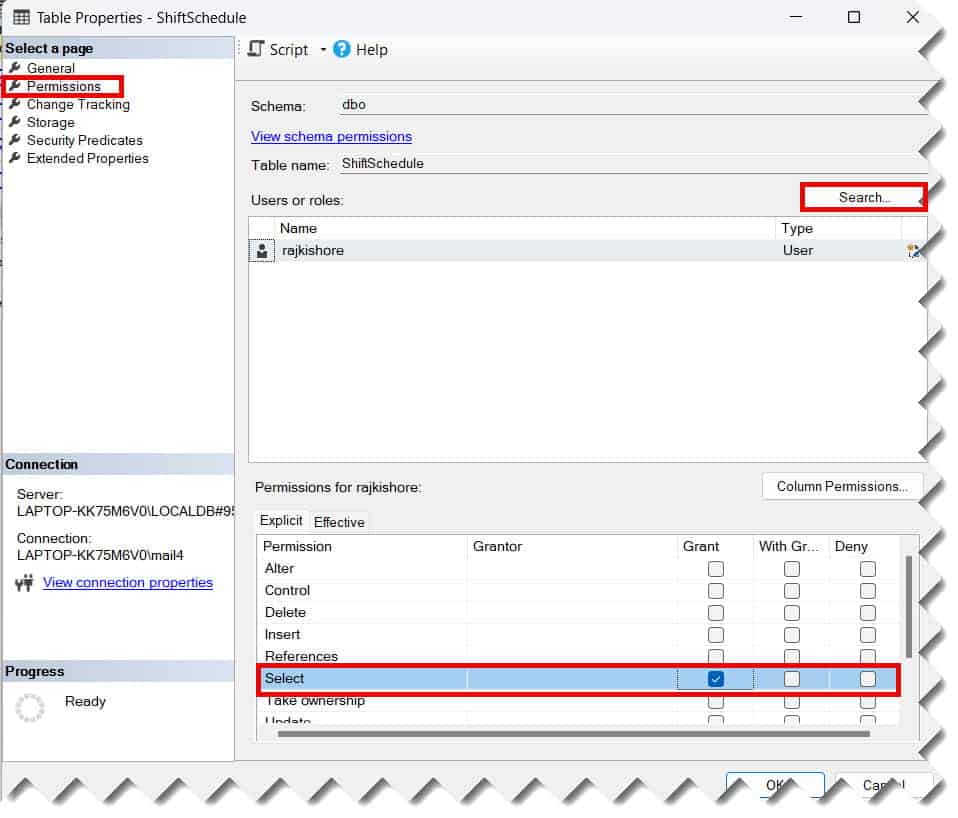Uncheck Grant for Select permission
This screenshot has height=818, width=958.
pos(716,679)
